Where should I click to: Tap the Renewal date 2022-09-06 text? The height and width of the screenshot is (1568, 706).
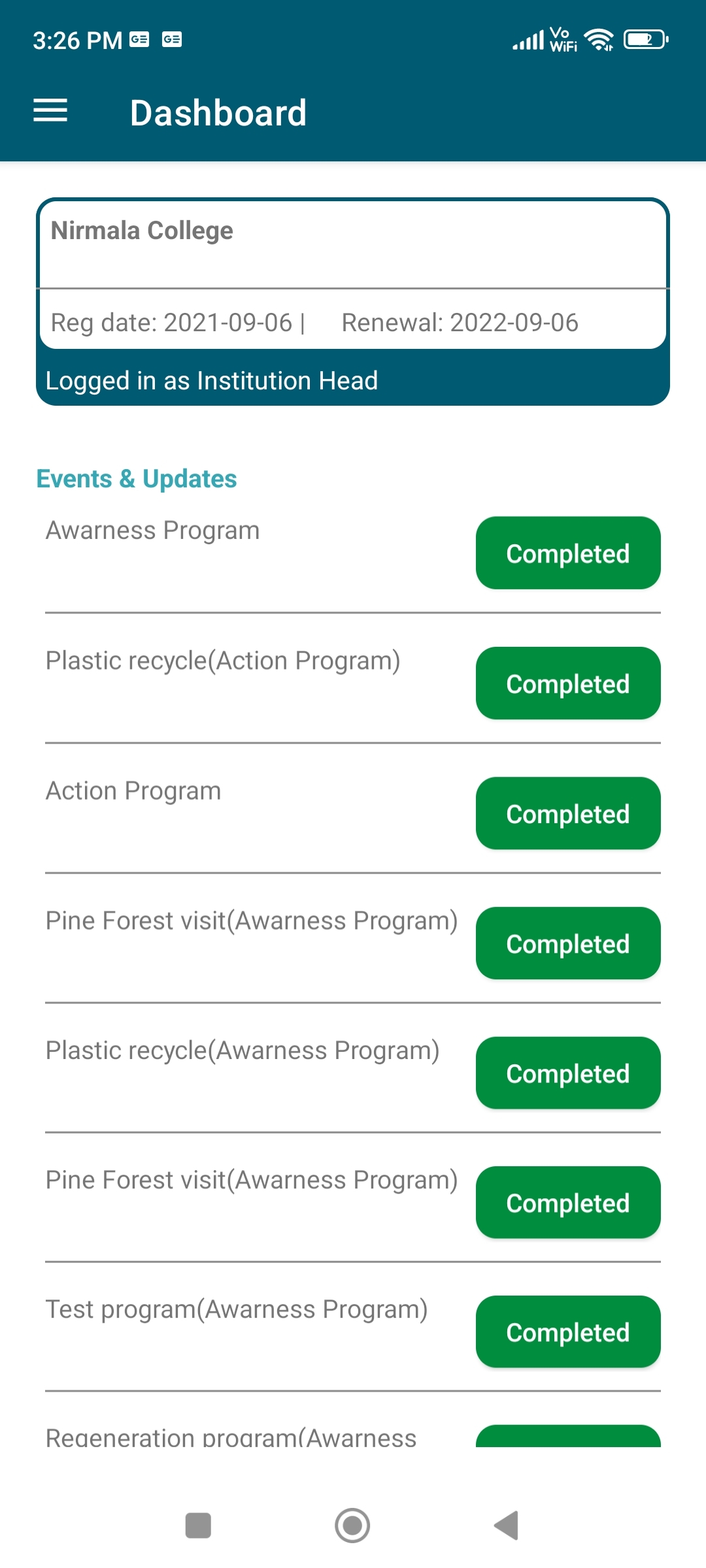(460, 323)
